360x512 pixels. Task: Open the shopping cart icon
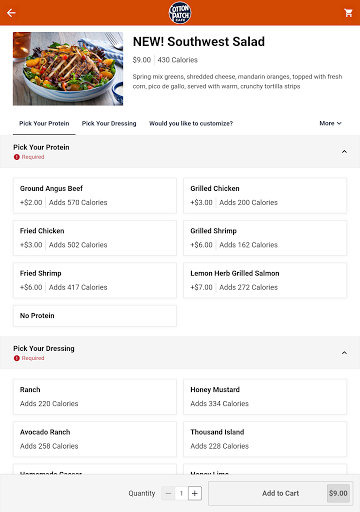click(348, 13)
